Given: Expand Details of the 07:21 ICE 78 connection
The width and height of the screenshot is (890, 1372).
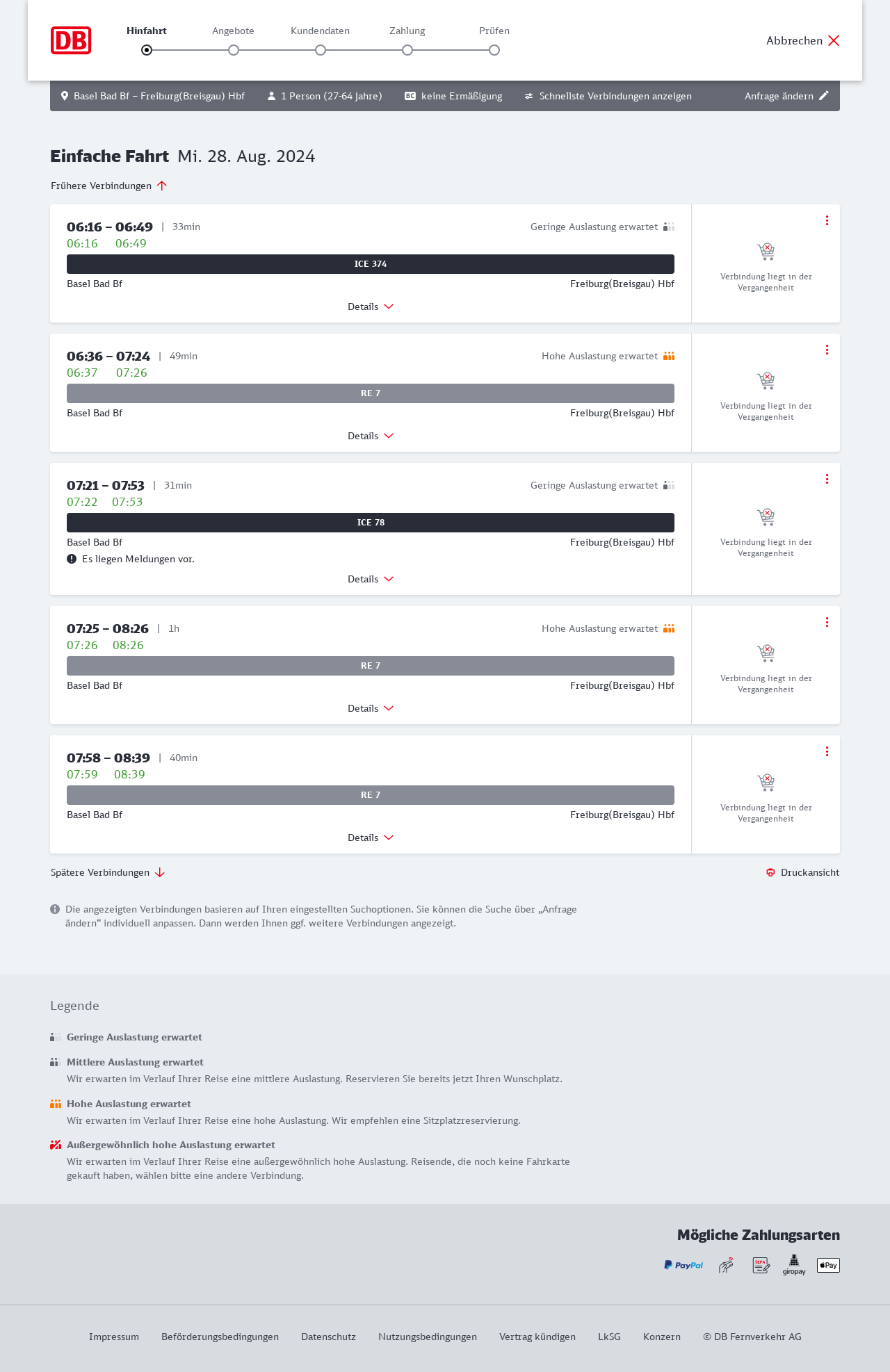Looking at the screenshot, I should 371,579.
